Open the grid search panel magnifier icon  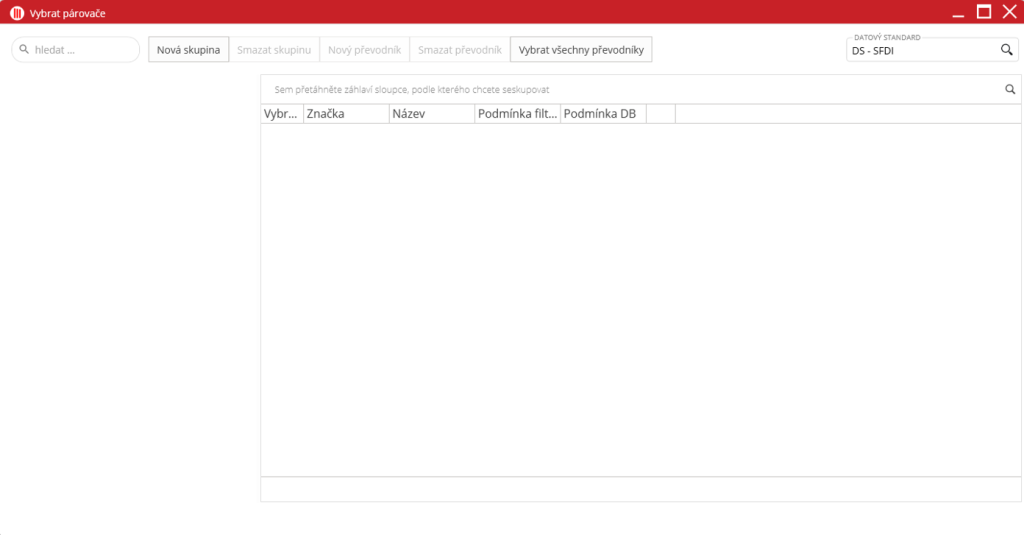[x=1010, y=89]
